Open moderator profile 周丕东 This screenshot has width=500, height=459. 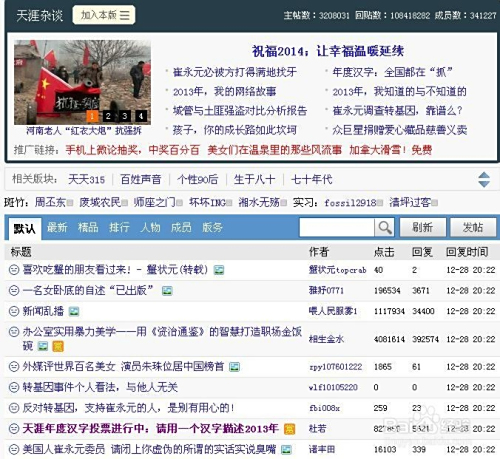click(50, 202)
